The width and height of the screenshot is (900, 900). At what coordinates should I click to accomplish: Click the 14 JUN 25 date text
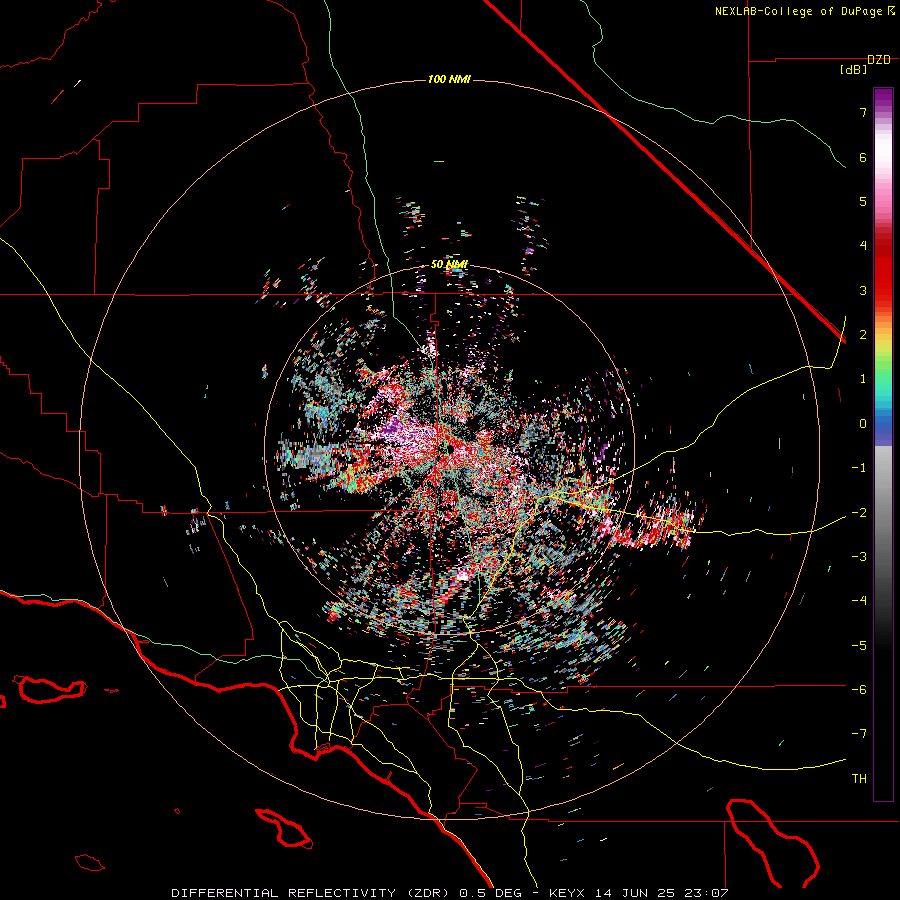(x=634, y=893)
